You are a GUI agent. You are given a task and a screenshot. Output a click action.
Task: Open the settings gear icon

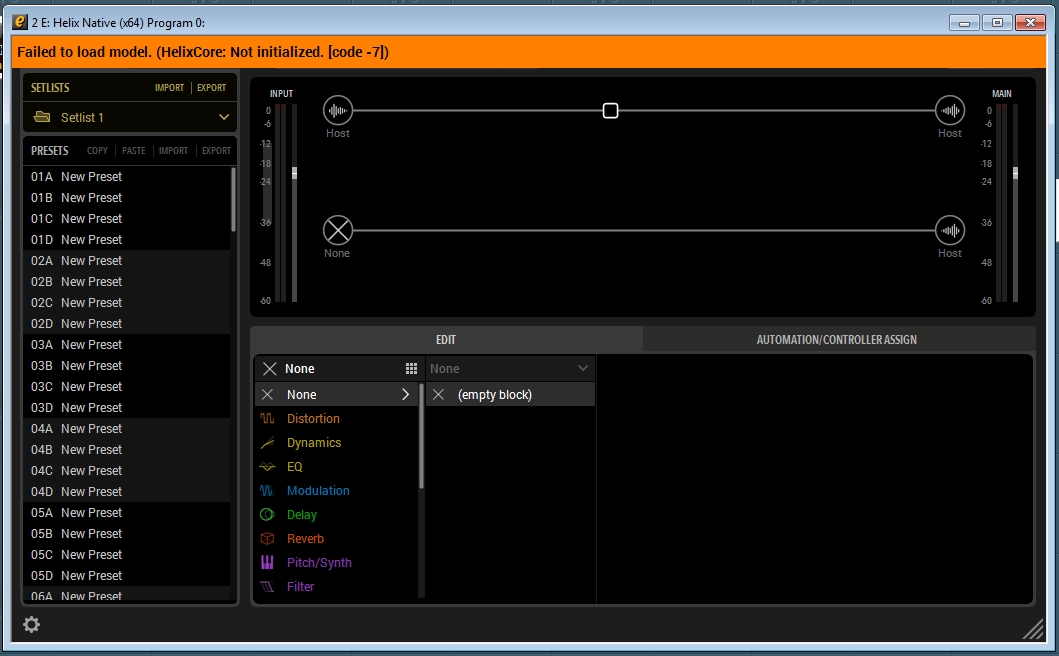pos(31,624)
